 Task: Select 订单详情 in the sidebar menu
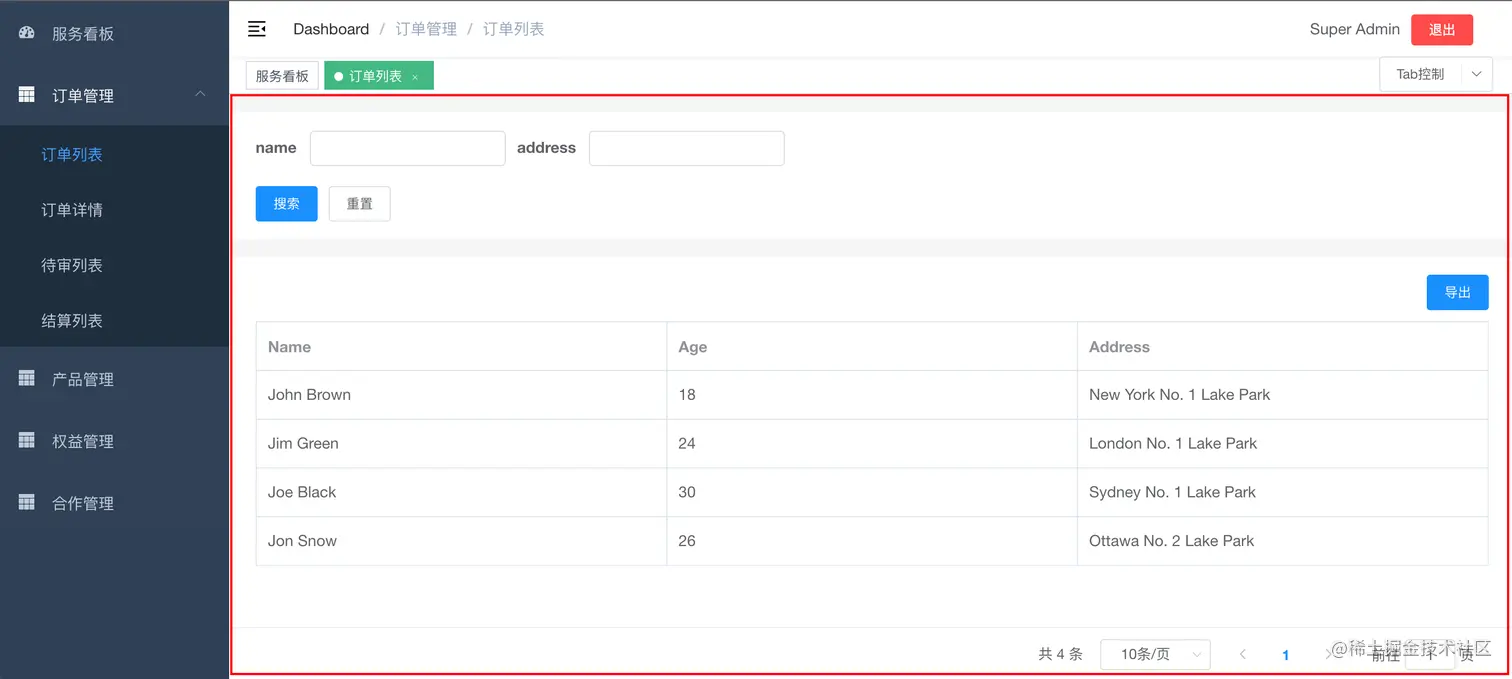71,210
